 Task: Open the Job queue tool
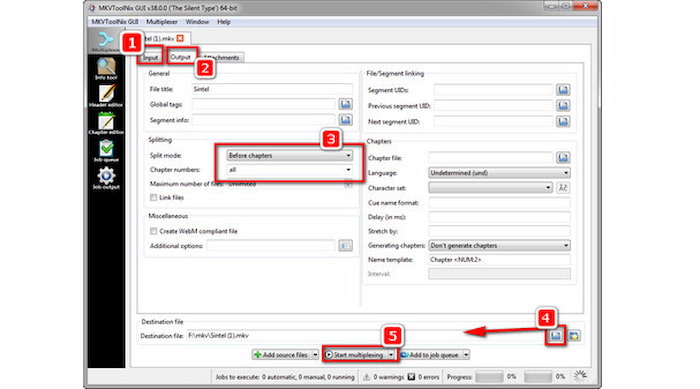106,151
